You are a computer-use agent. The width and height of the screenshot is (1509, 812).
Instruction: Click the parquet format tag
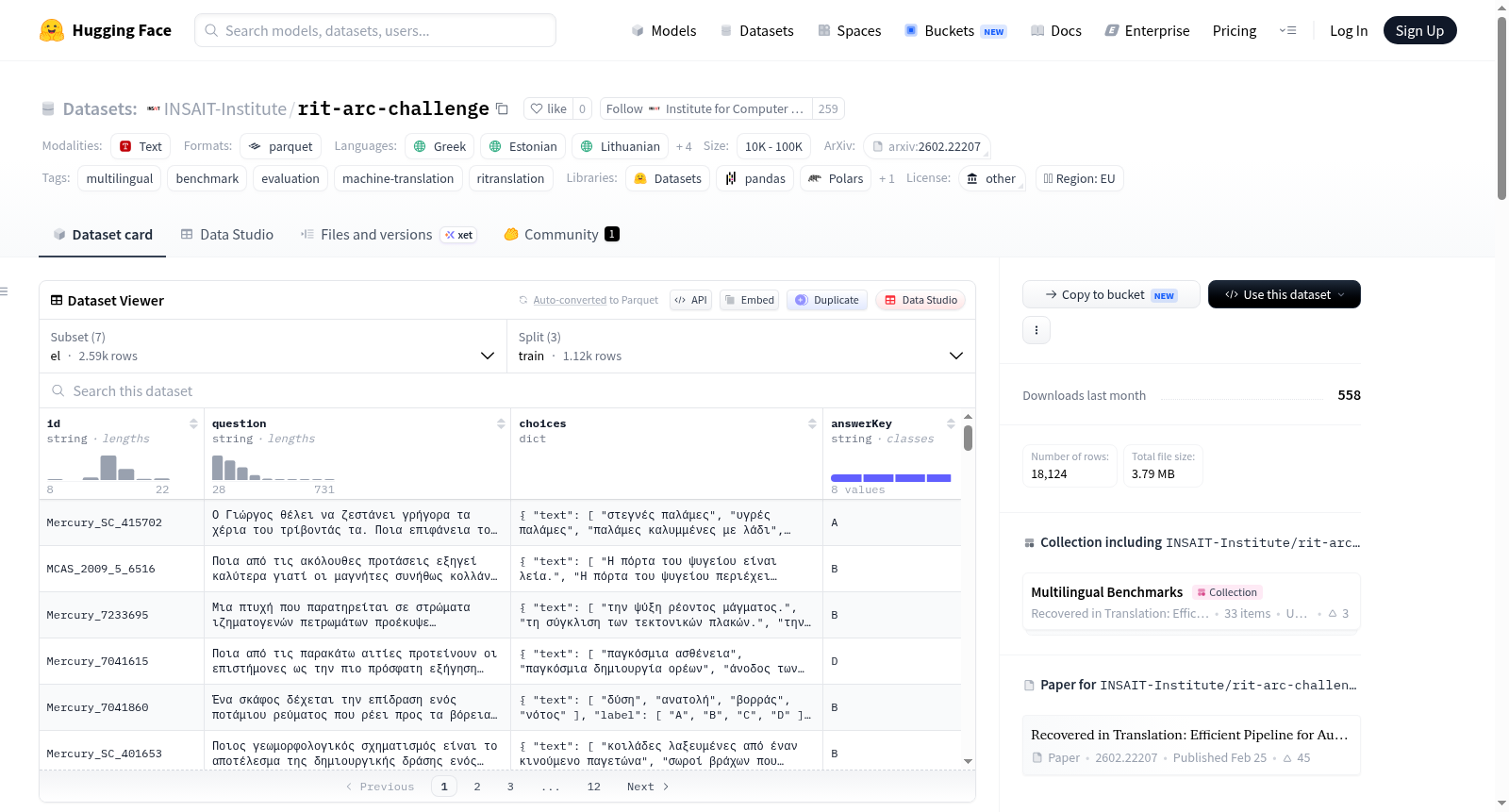click(281, 147)
